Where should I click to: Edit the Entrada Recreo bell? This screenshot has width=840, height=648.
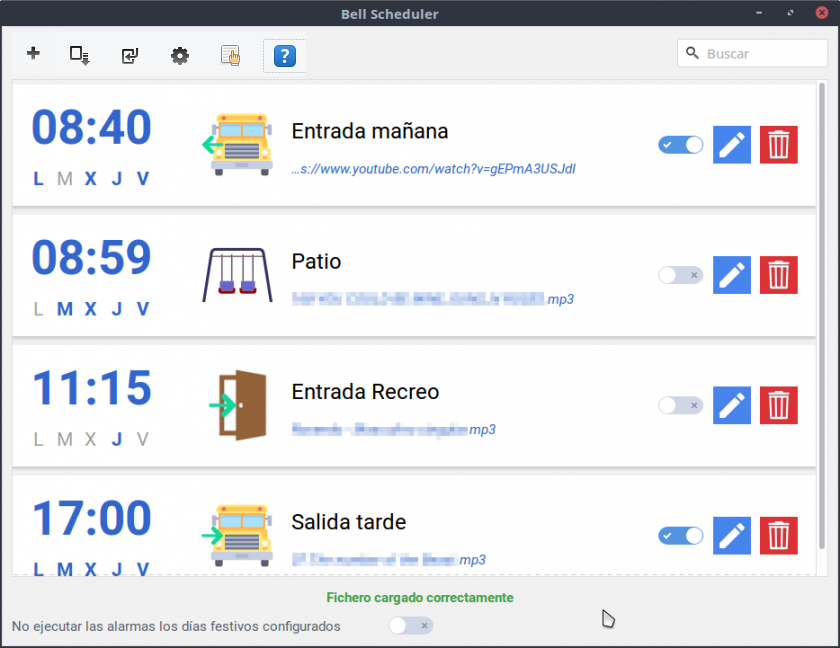pyautogui.click(x=732, y=405)
